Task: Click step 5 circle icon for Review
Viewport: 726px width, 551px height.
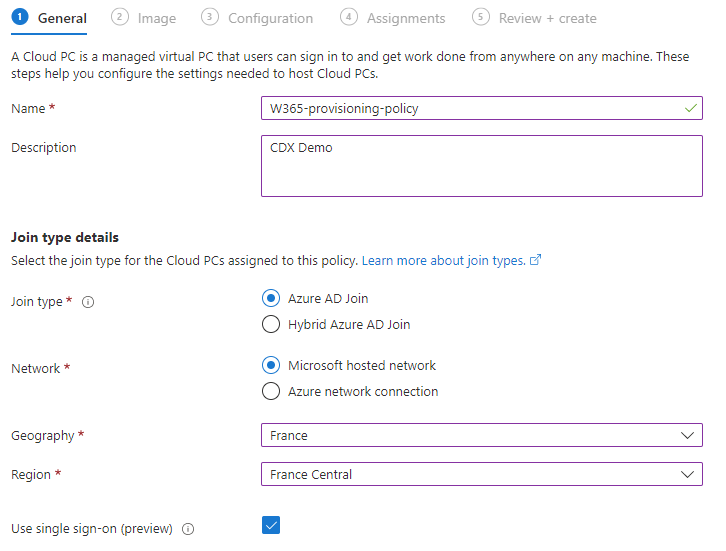Action: tap(481, 17)
